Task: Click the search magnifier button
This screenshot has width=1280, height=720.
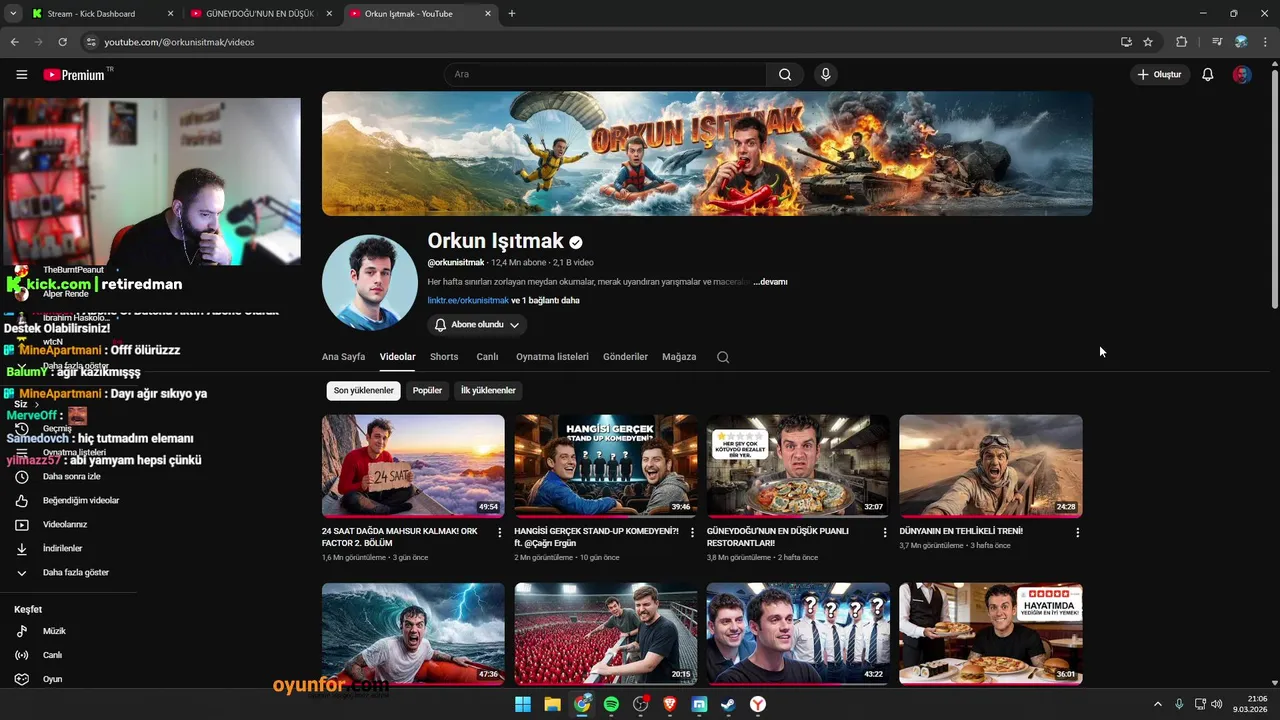Action: (785, 75)
